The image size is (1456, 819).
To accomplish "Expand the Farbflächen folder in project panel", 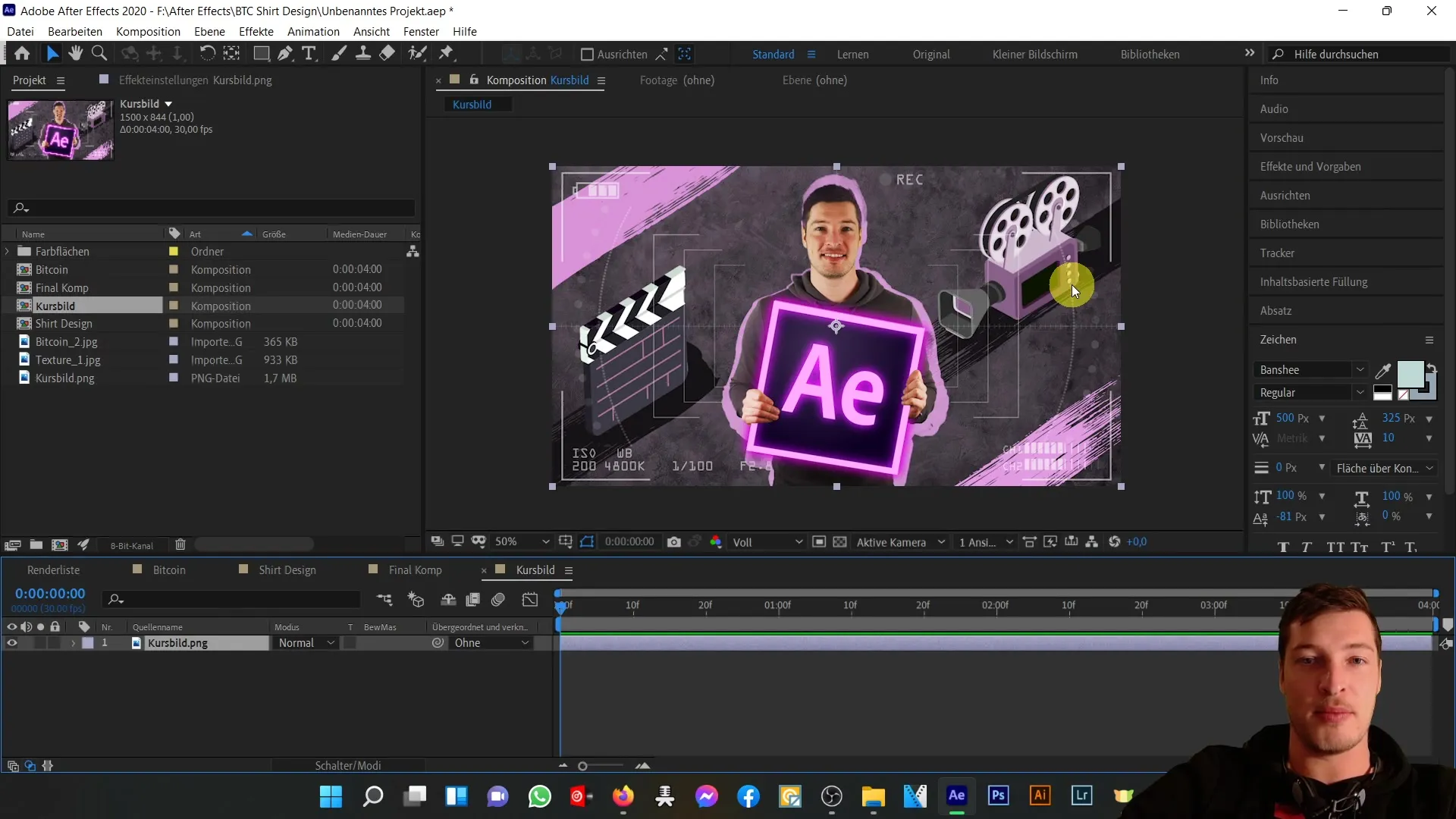I will point(7,251).
